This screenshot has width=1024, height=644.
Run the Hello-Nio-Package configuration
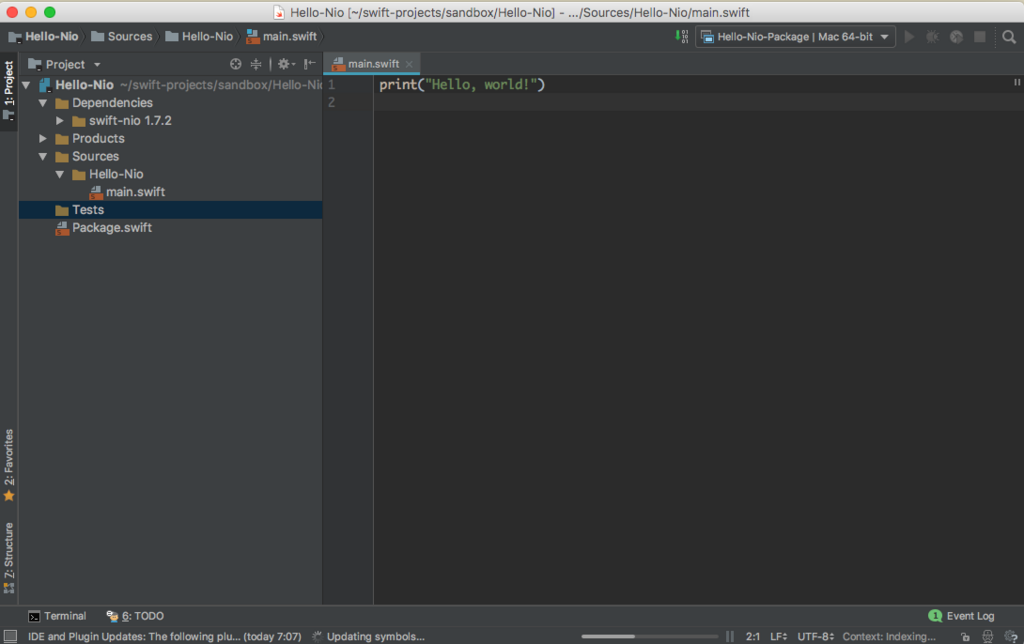coord(909,37)
